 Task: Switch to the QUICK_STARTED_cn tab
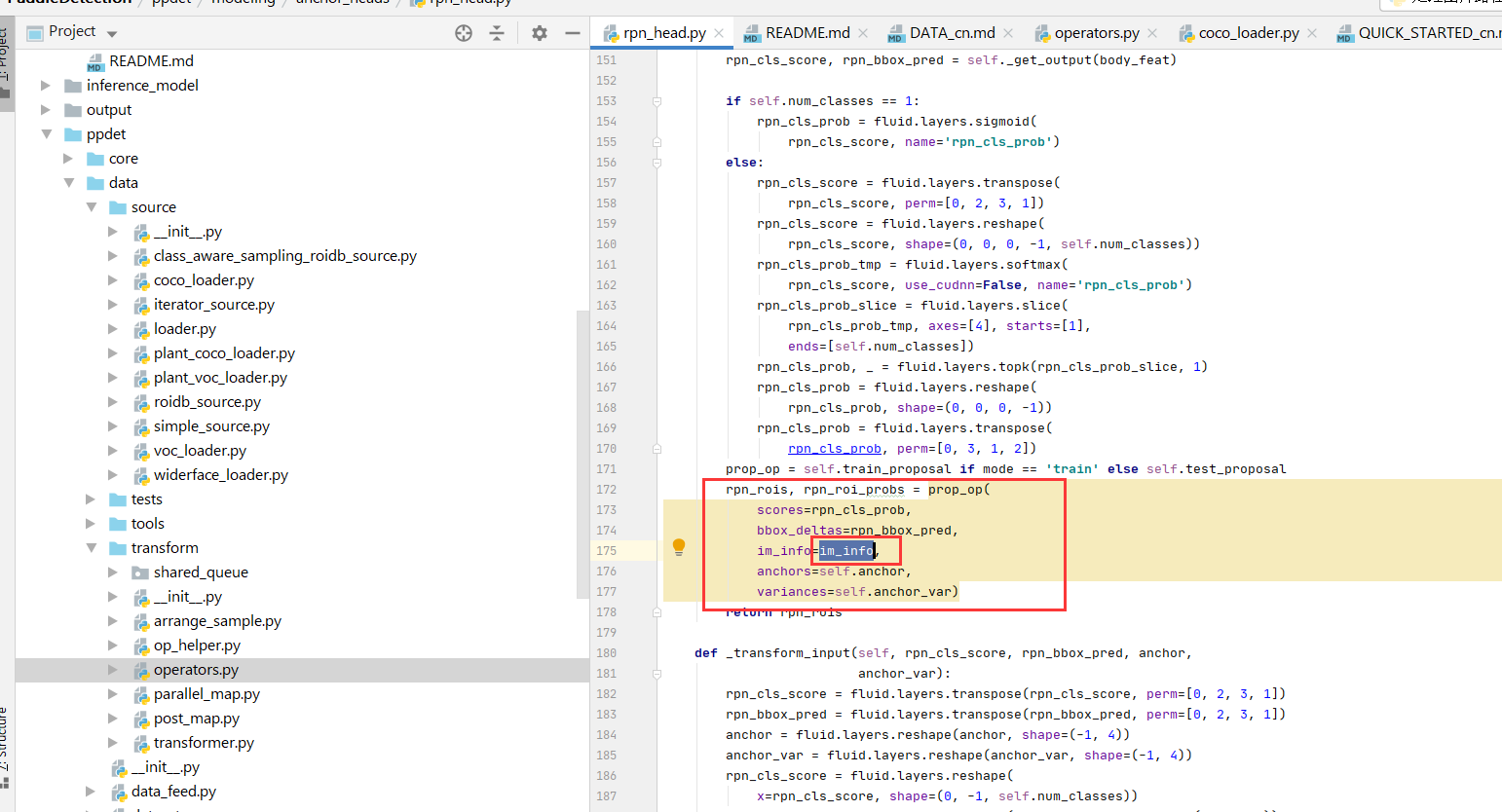pyautogui.click(x=1419, y=33)
